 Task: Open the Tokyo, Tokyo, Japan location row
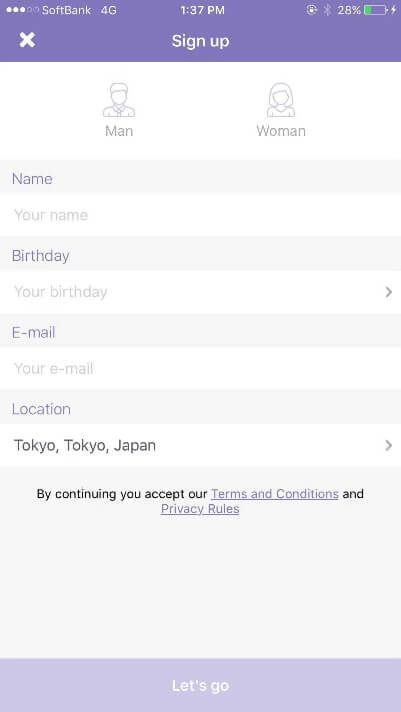200,445
